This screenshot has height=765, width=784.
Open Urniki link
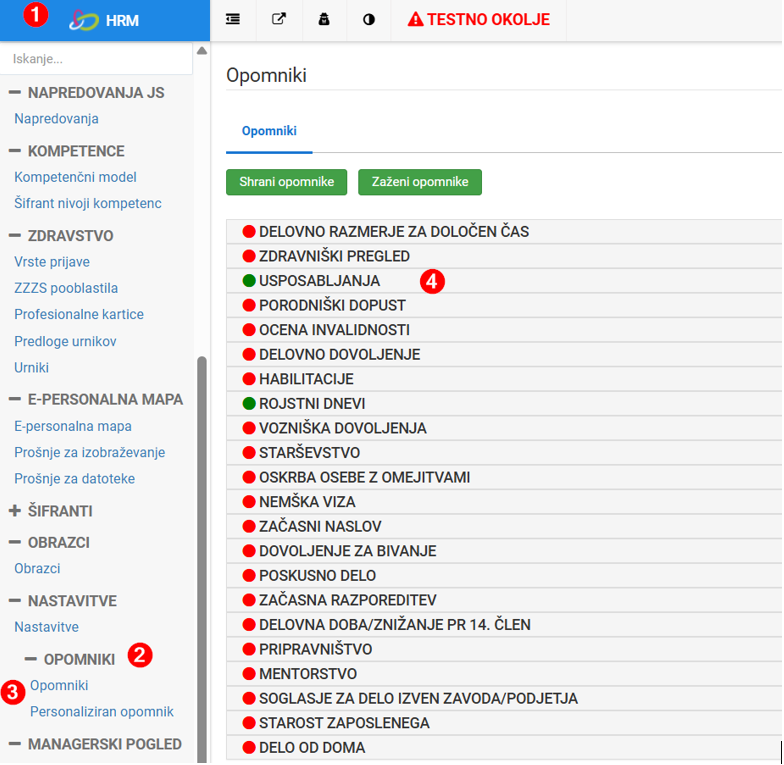(32, 368)
